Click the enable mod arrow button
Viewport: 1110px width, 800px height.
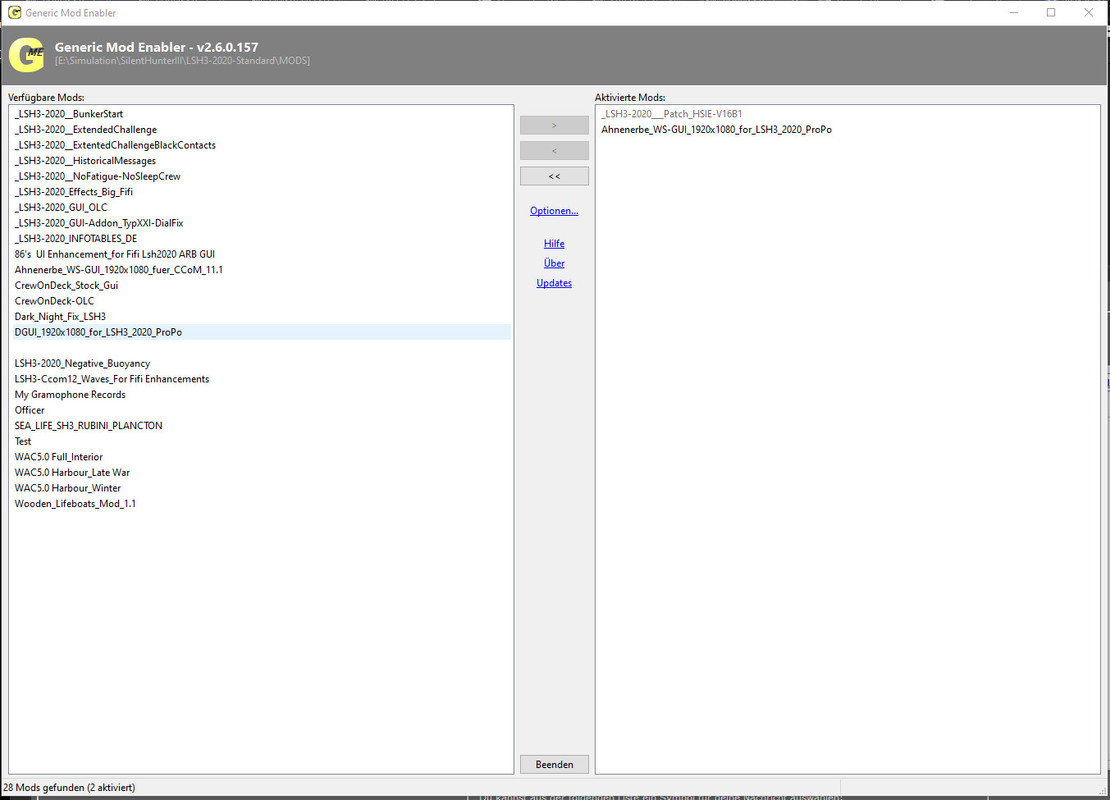[x=554, y=125]
